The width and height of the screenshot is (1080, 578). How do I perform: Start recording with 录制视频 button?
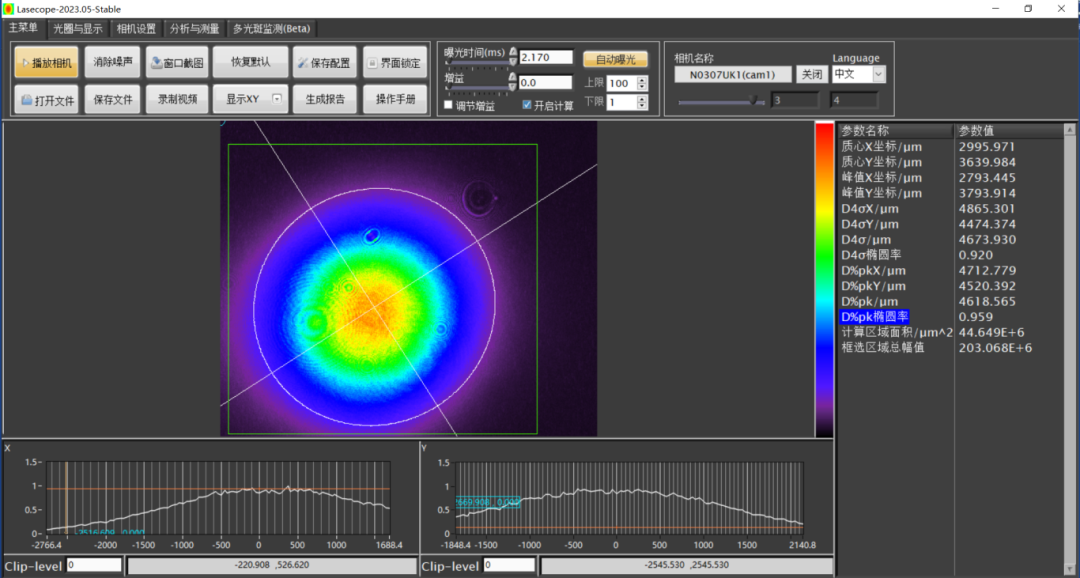pyautogui.click(x=177, y=99)
